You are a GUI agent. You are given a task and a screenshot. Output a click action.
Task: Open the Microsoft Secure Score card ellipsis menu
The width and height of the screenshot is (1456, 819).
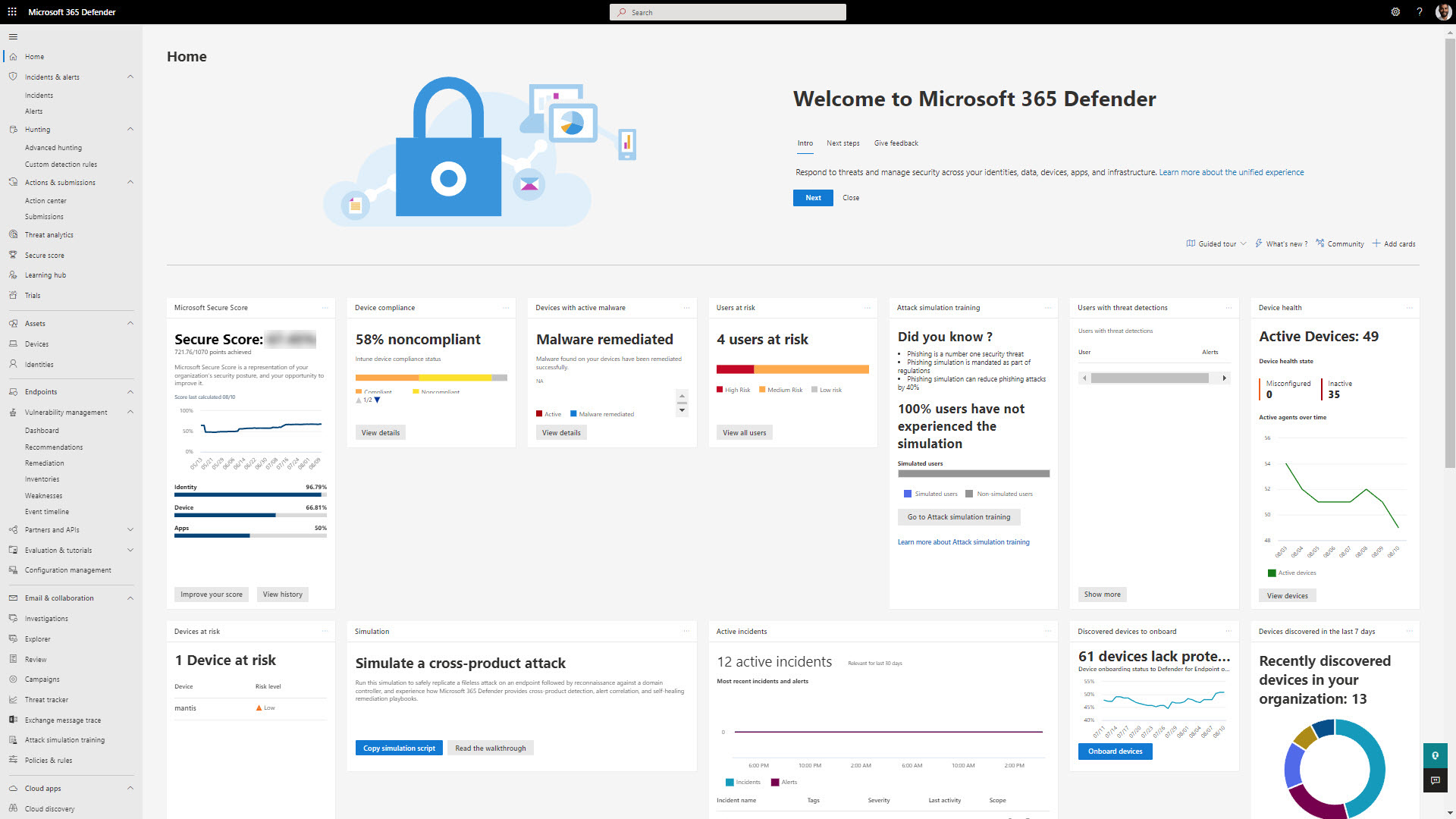(x=325, y=308)
